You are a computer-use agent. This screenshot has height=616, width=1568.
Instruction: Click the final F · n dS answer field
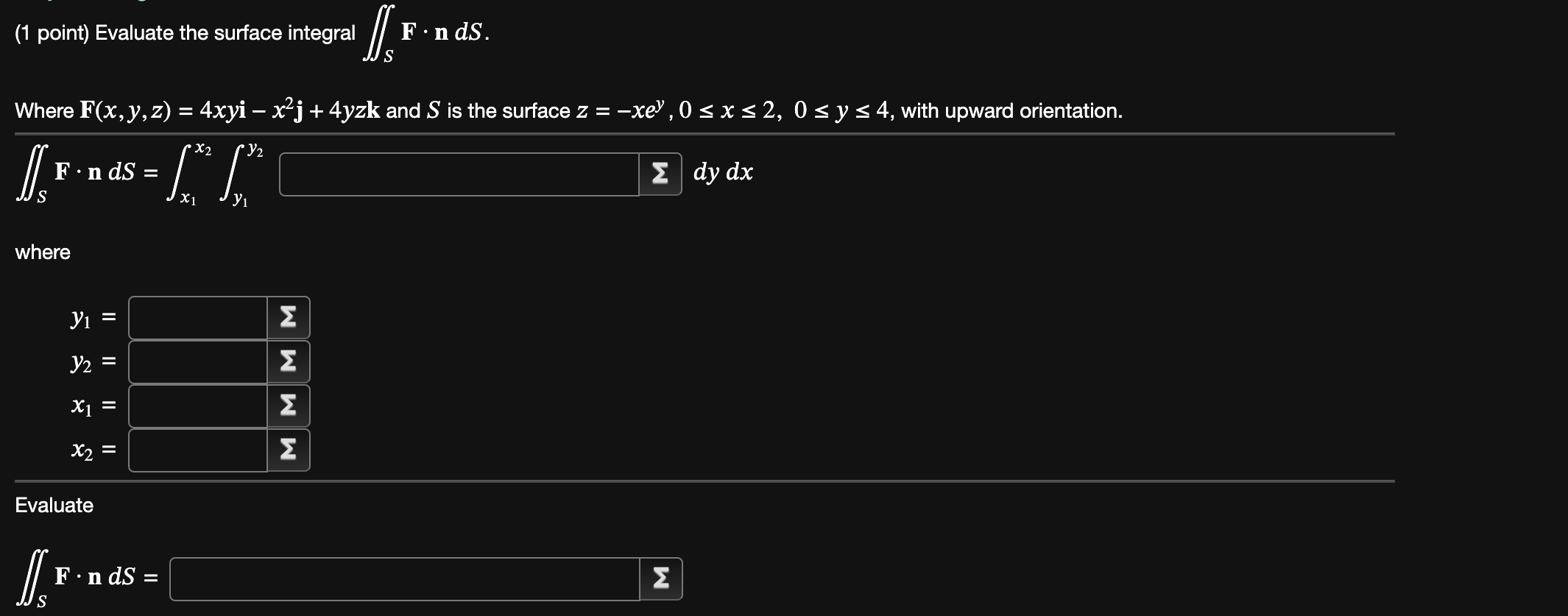click(x=405, y=580)
